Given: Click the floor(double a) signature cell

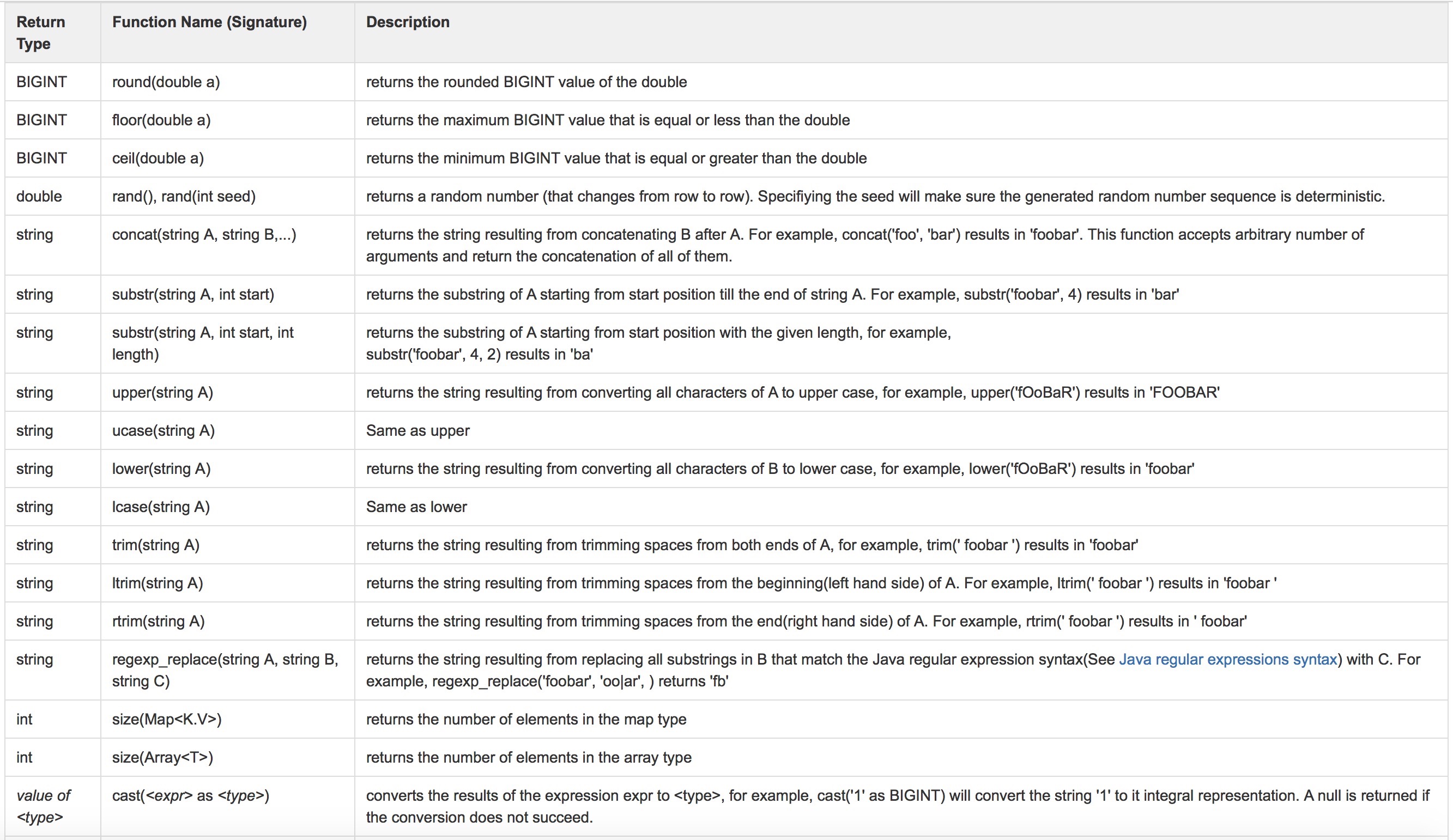Looking at the screenshot, I should (161, 120).
